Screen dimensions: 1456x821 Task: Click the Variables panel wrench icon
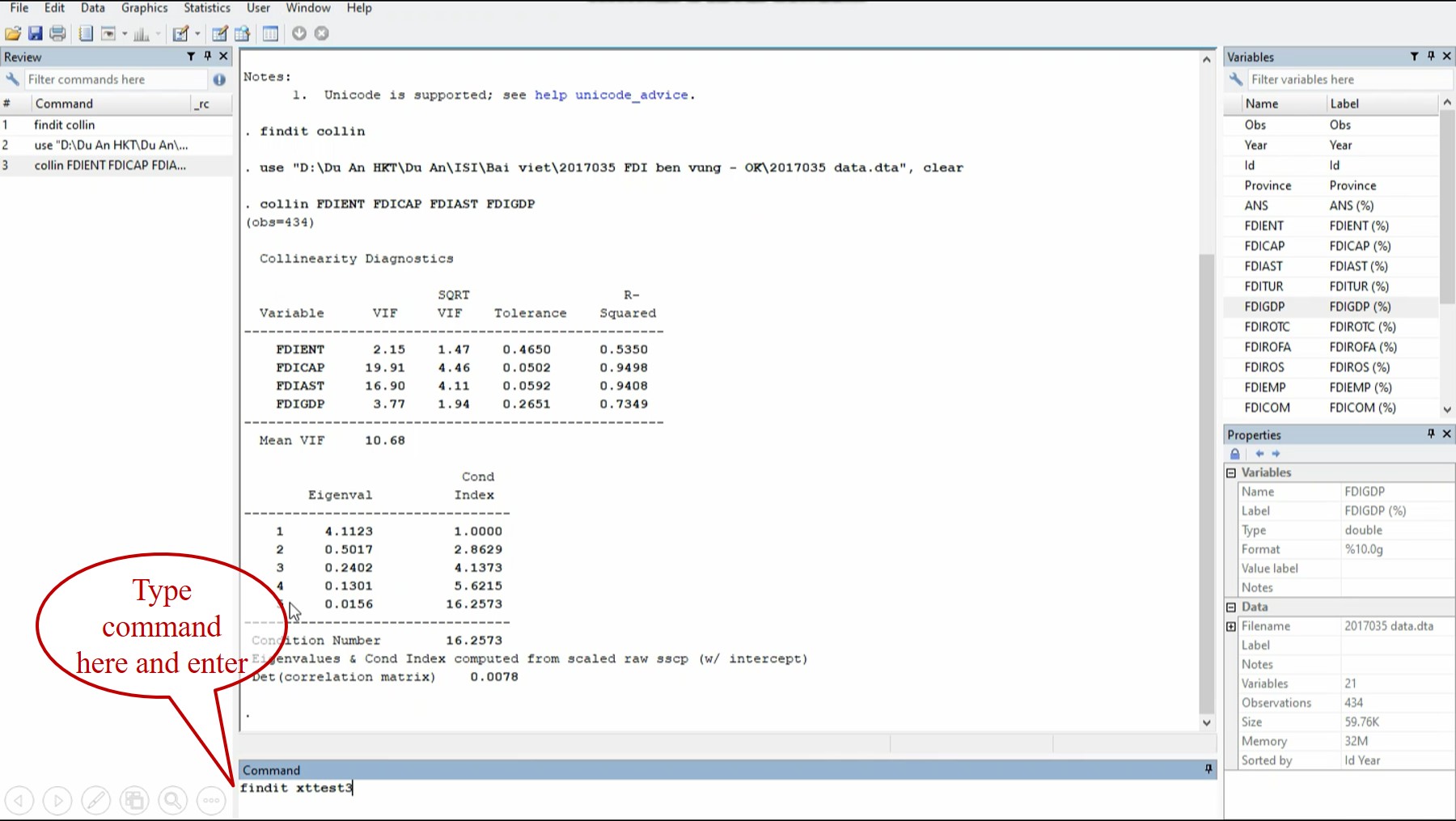coord(1235,79)
